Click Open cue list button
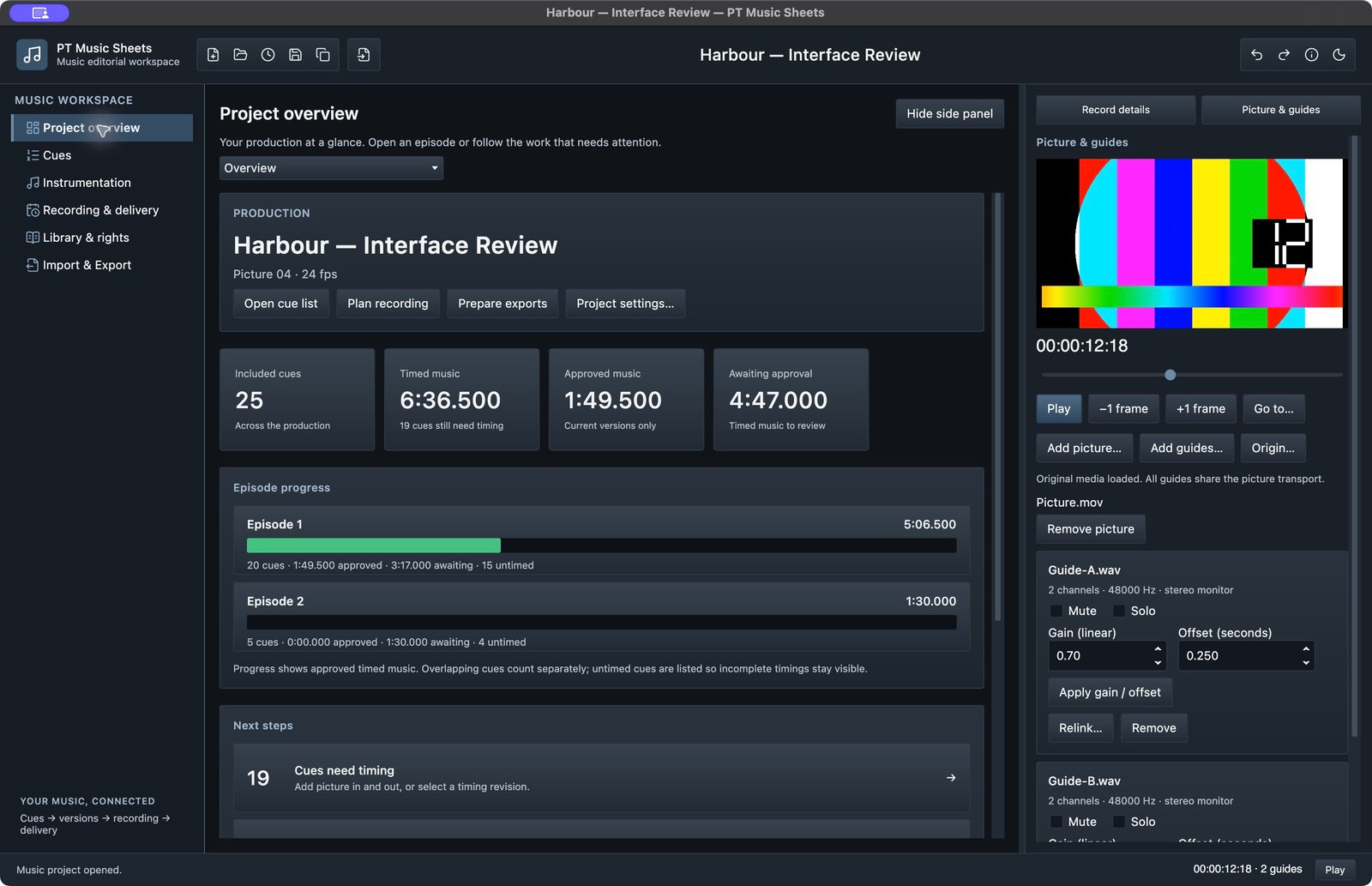Screen dimensions: 1372x886 (281, 304)
